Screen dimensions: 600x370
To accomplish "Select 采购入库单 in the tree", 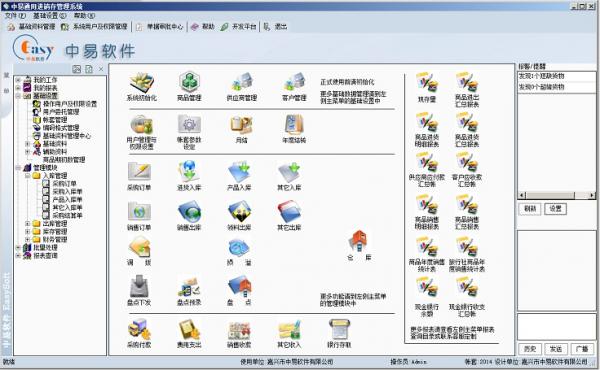I will pyautogui.click(x=67, y=191).
